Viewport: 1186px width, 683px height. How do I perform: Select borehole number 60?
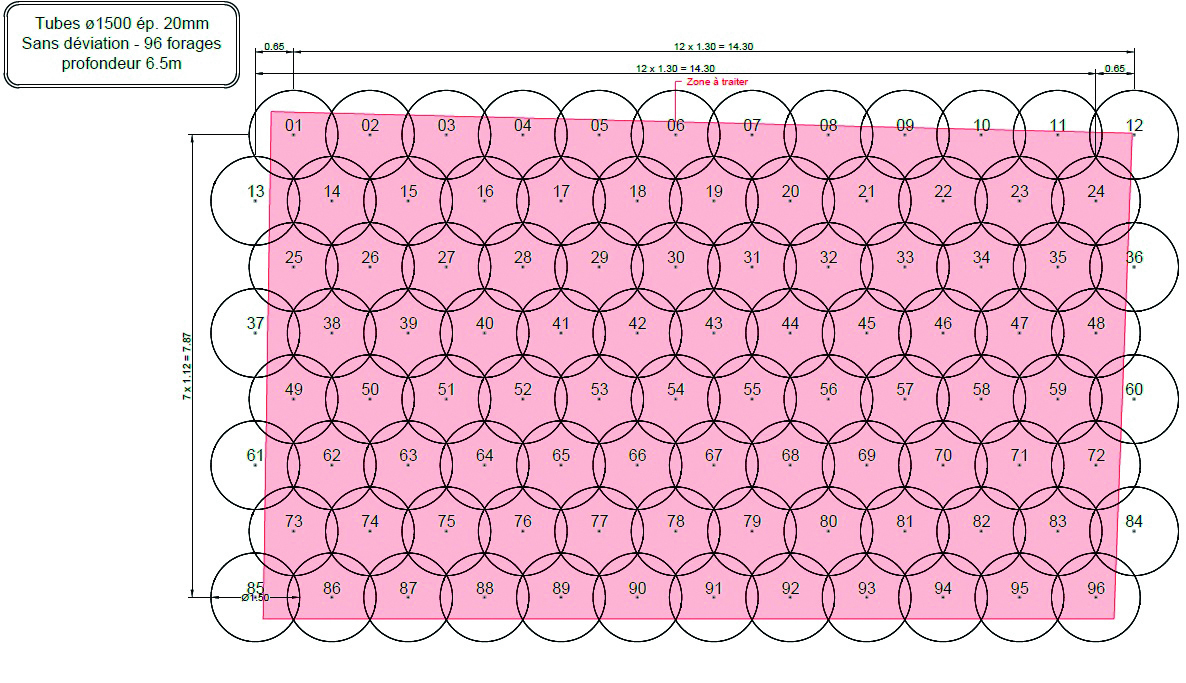pos(1134,390)
